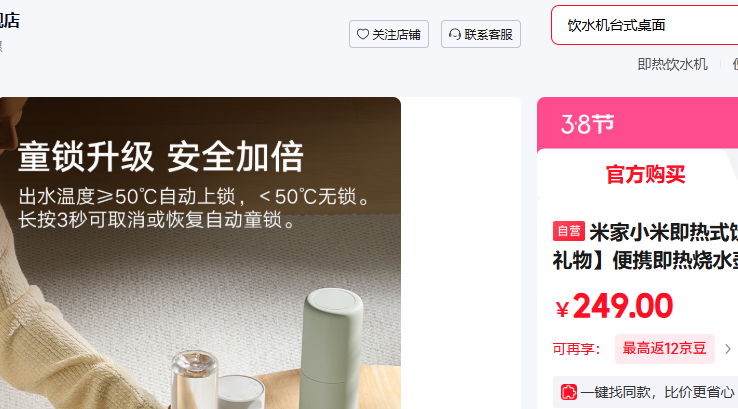This screenshot has height=409, width=738.
Task: Click the 礼物】便携即热烧水壶 title line
Action: (x=645, y=260)
